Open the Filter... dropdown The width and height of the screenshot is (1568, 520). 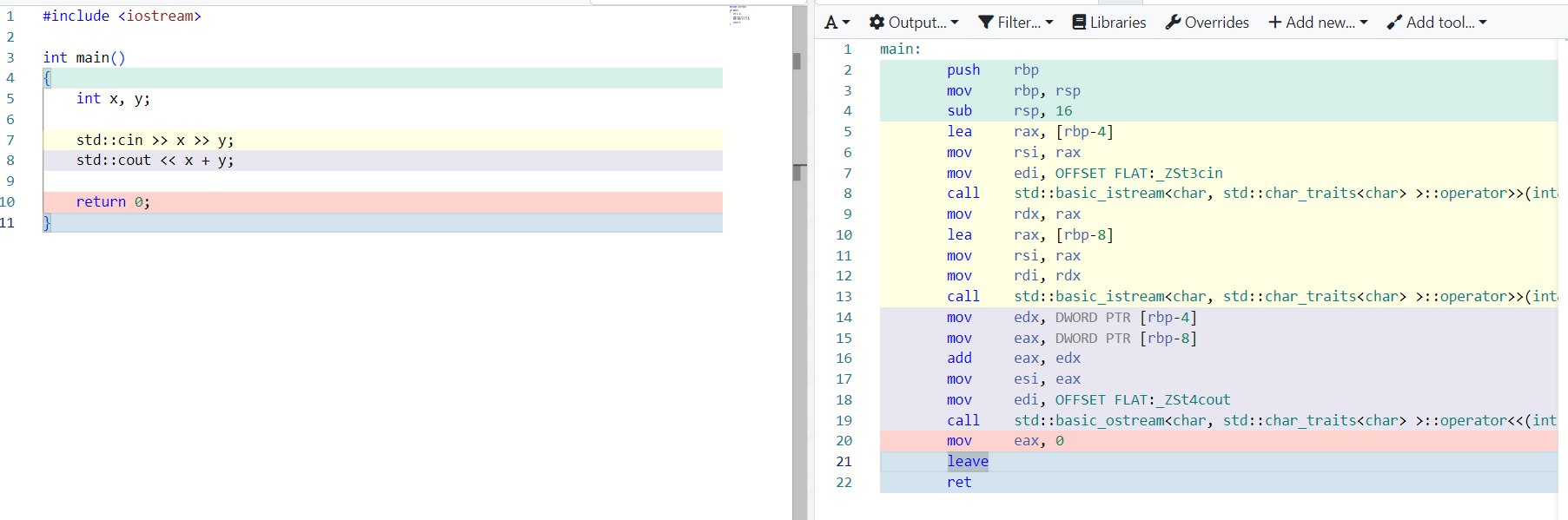click(x=1016, y=23)
